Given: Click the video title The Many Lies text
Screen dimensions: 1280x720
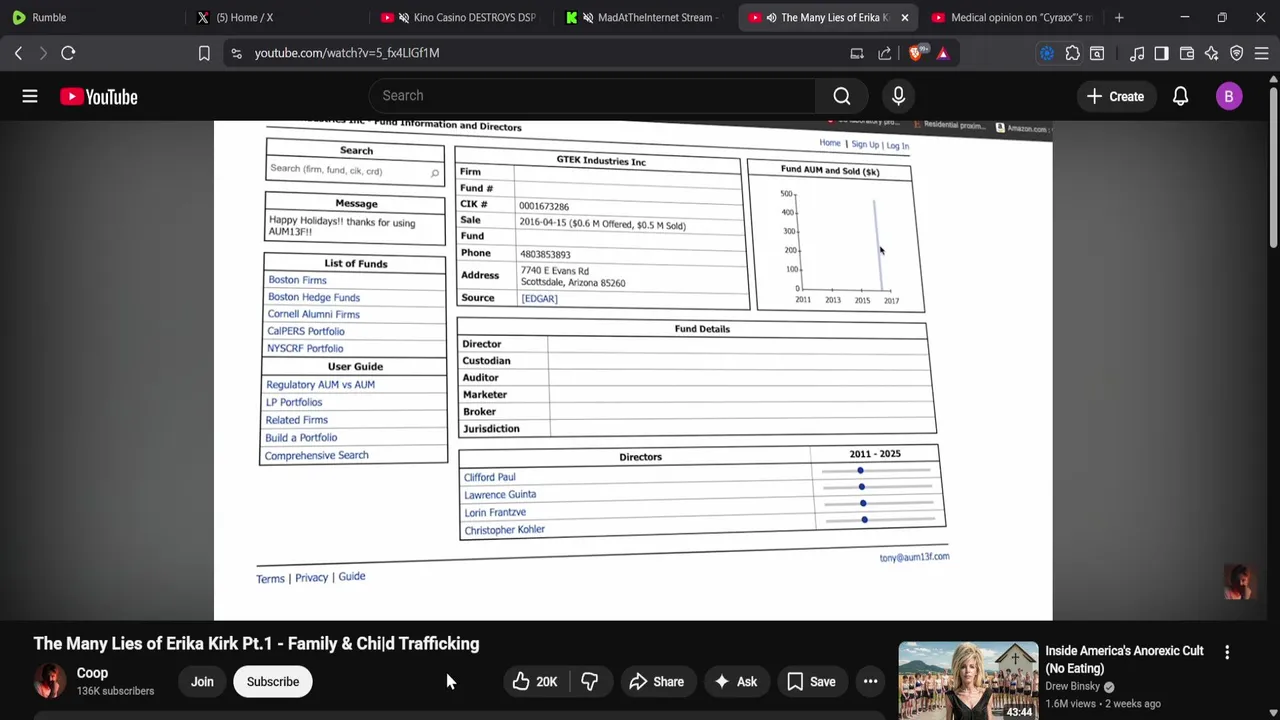Looking at the screenshot, I should pos(256,644).
